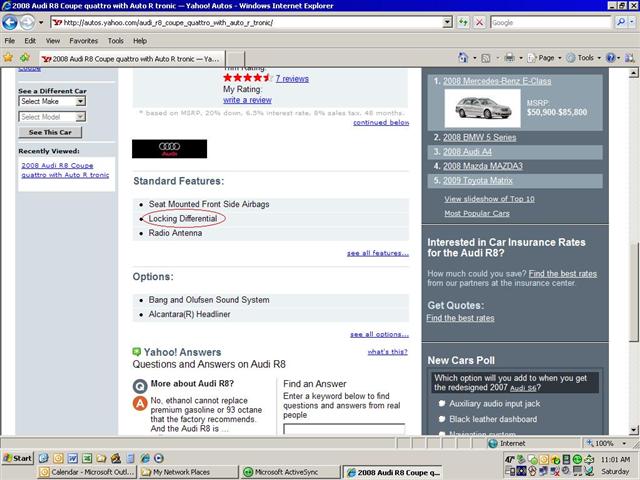Expand the Print options dropdown arrow
Screen dimensions: 640x480
click(x=521, y=58)
